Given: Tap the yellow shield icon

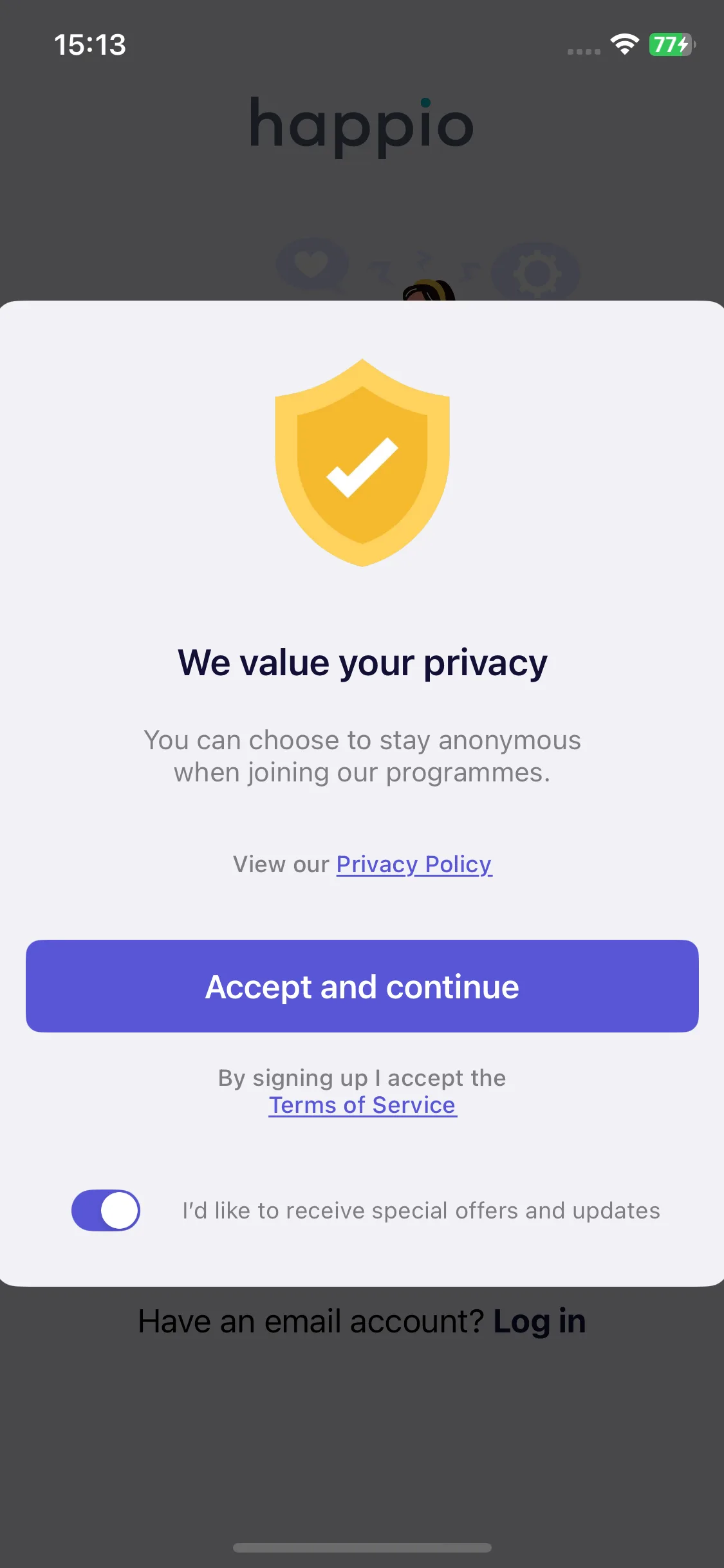Looking at the screenshot, I should click(362, 463).
